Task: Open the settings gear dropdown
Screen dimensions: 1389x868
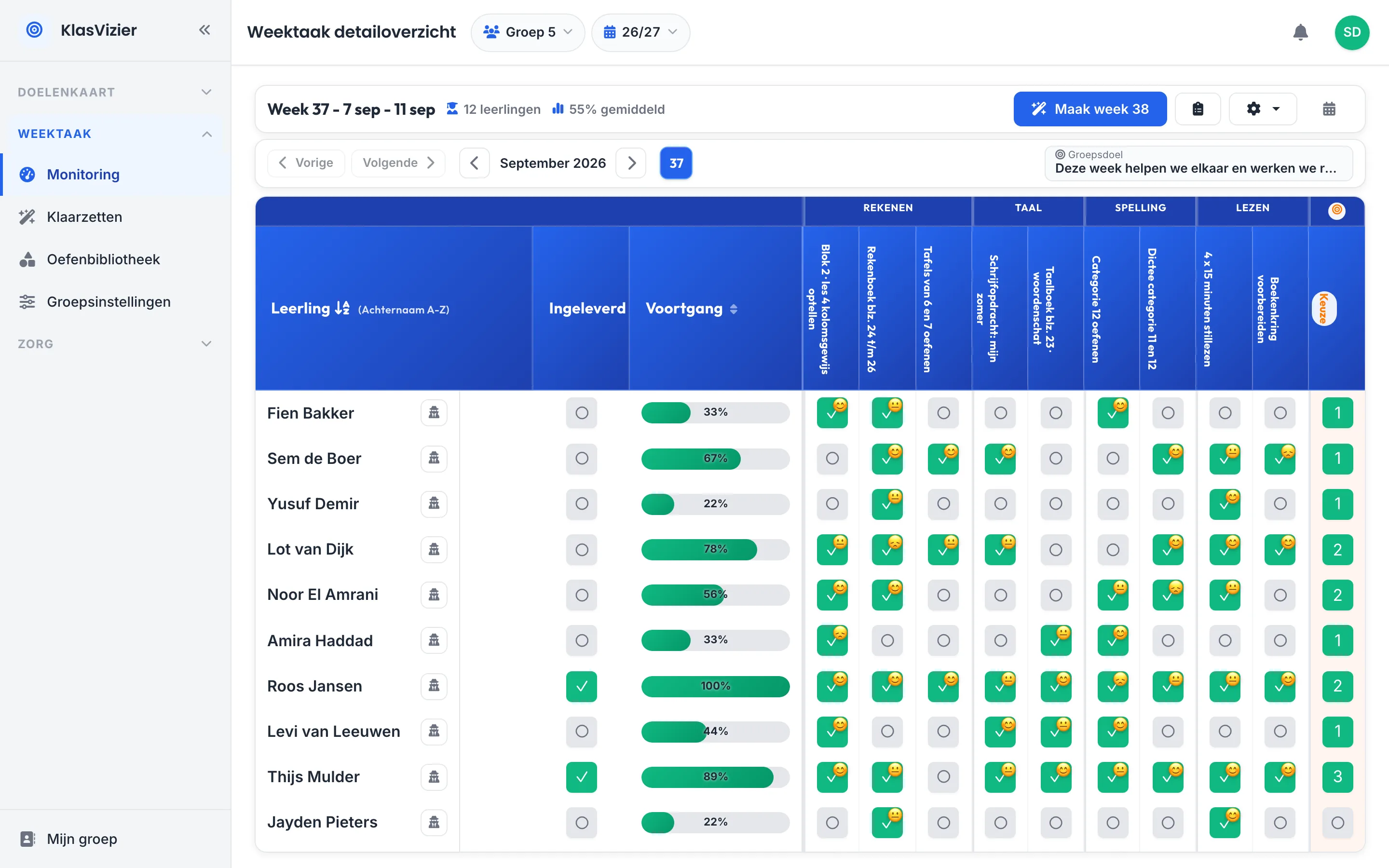Action: pos(1262,109)
